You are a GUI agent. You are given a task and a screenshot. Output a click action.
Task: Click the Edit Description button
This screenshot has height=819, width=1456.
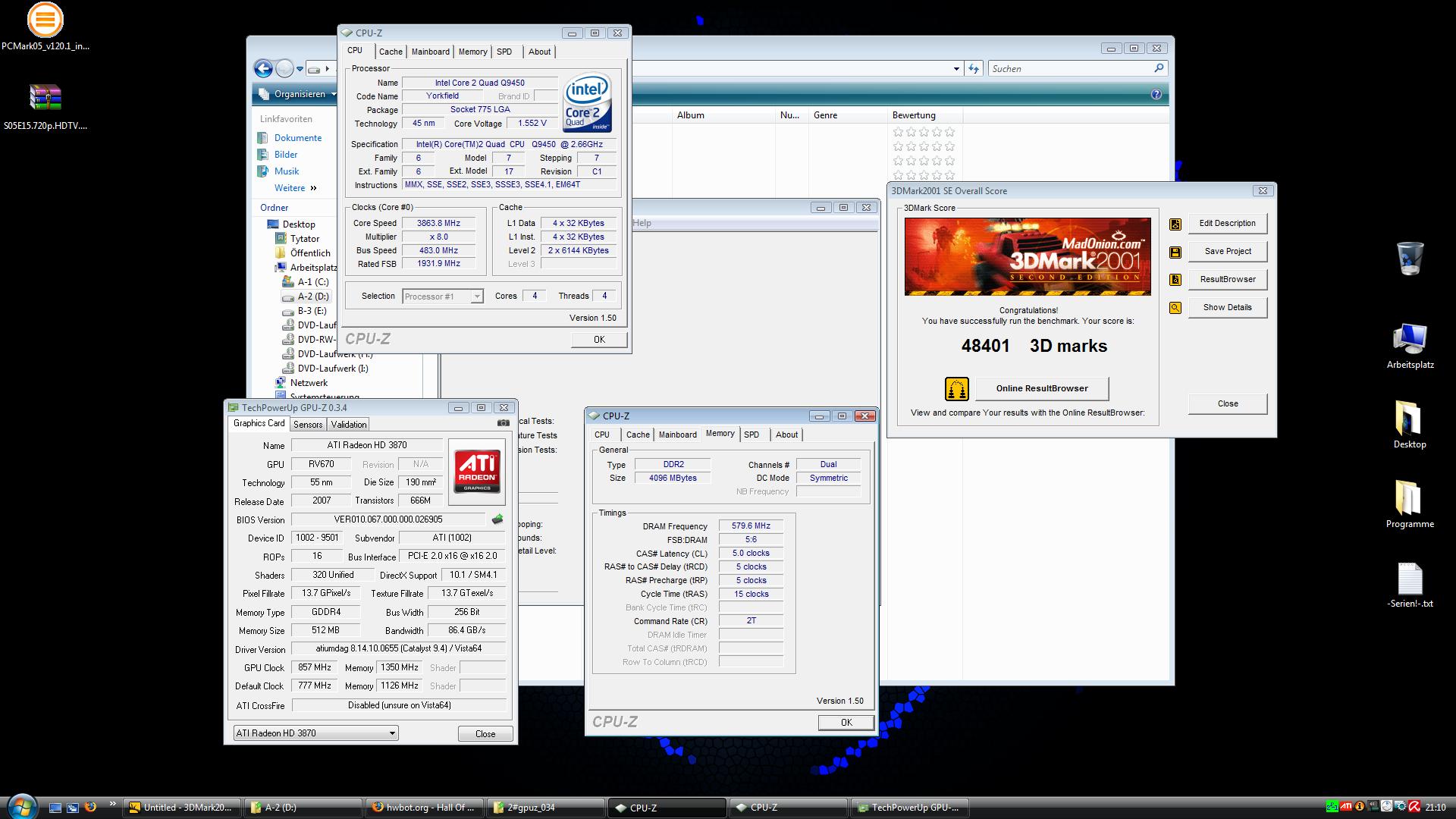(x=1227, y=223)
